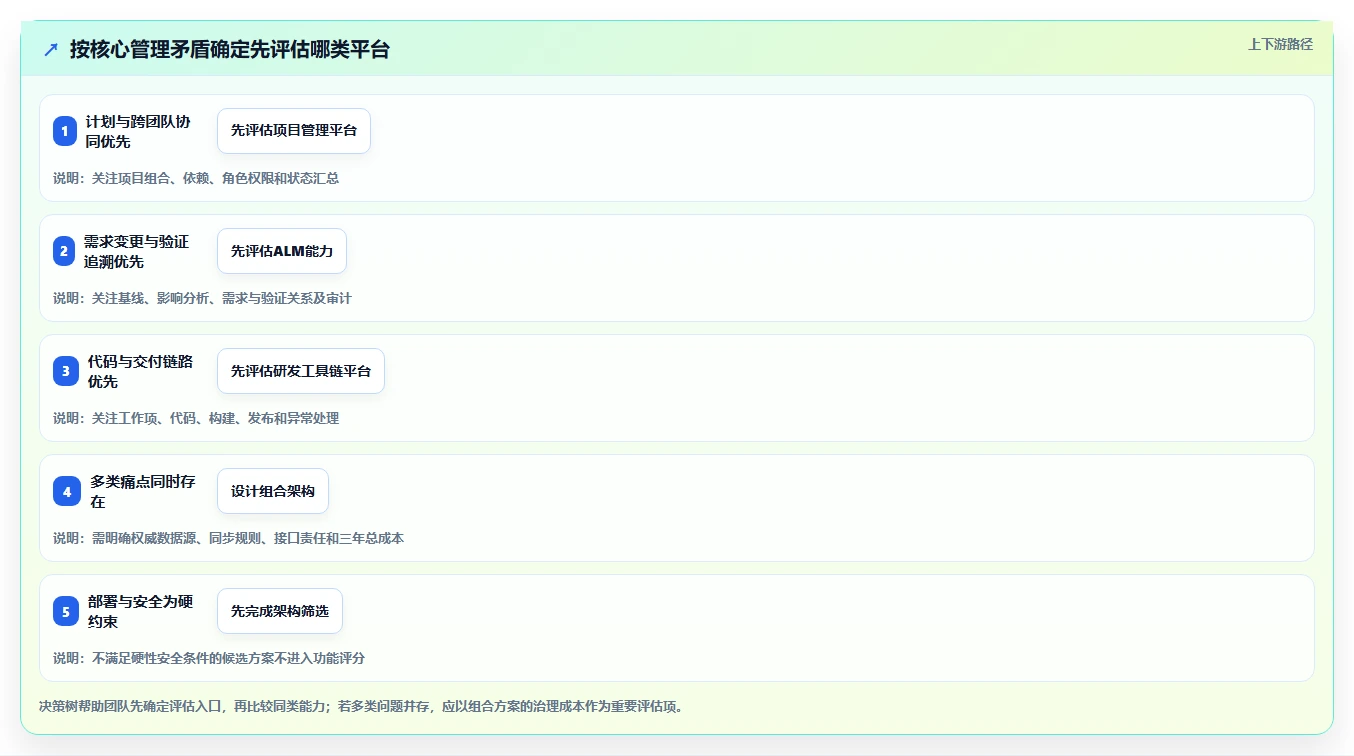Click step number 2 badge

point(65,251)
